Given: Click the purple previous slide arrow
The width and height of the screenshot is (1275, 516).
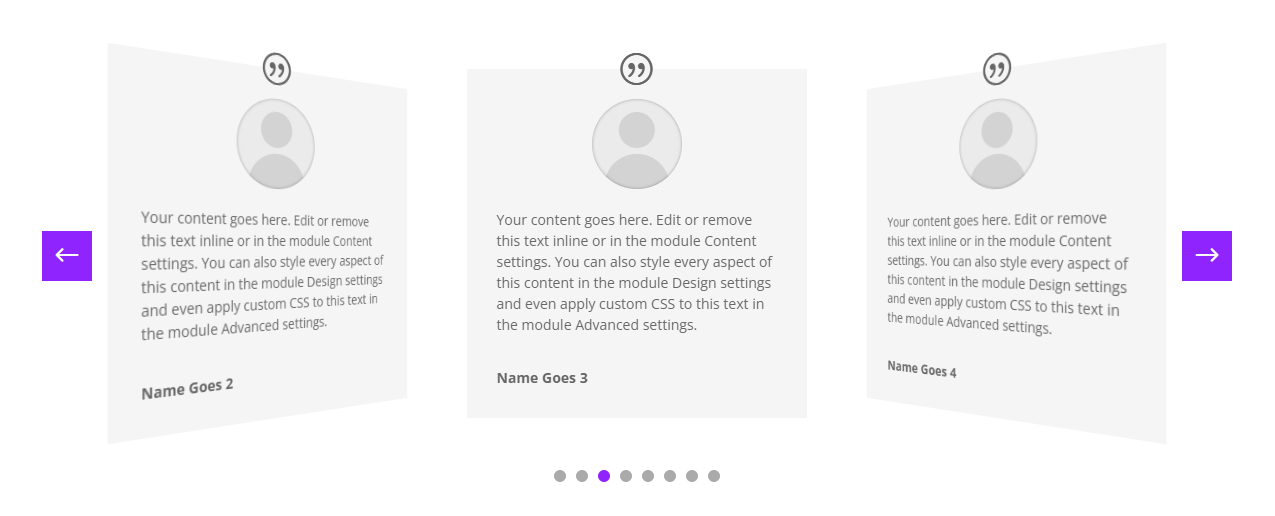Looking at the screenshot, I should click(67, 256).
